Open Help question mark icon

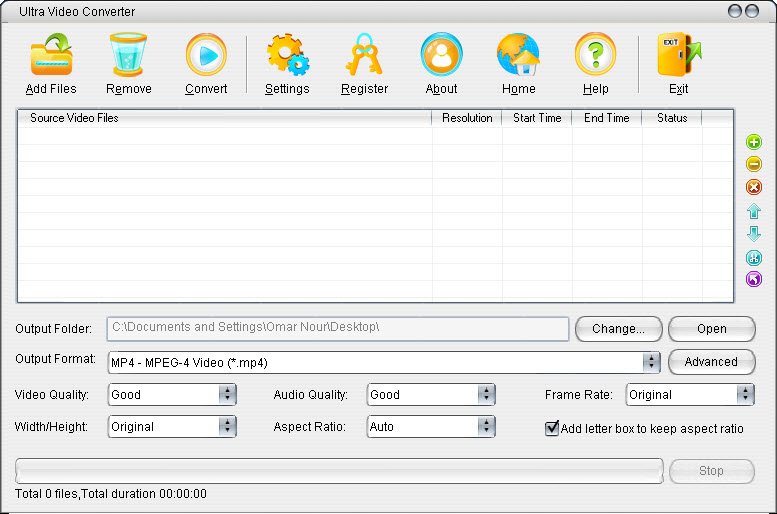tap(596, 55)
